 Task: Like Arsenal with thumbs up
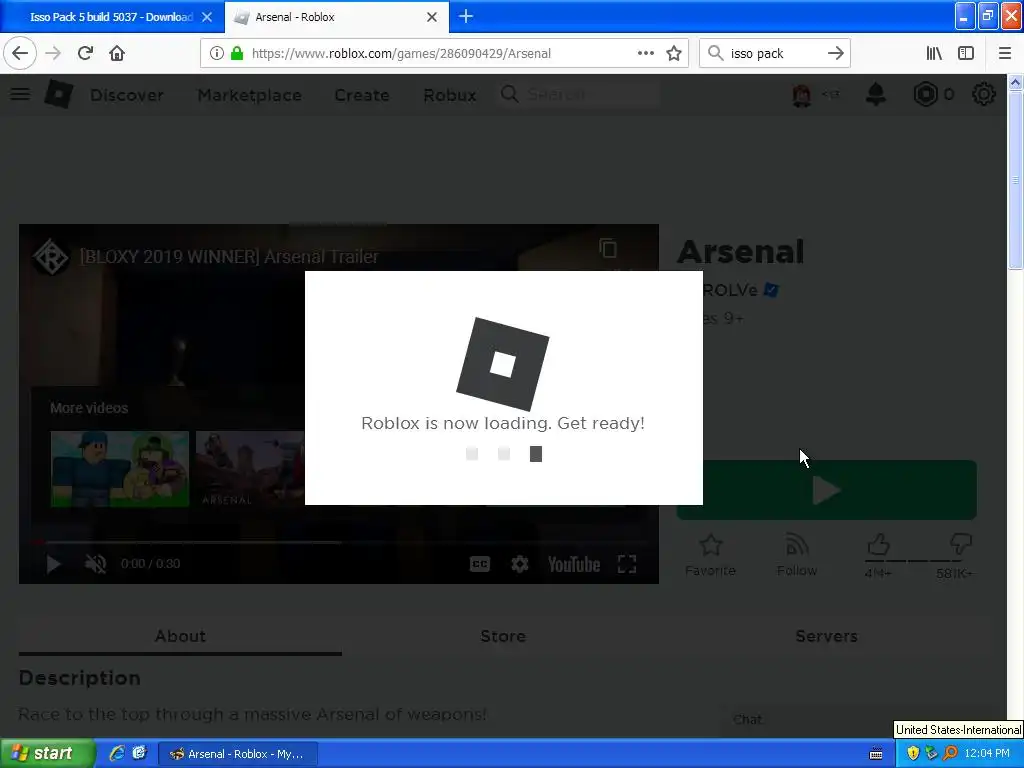(x=878, y=544)
